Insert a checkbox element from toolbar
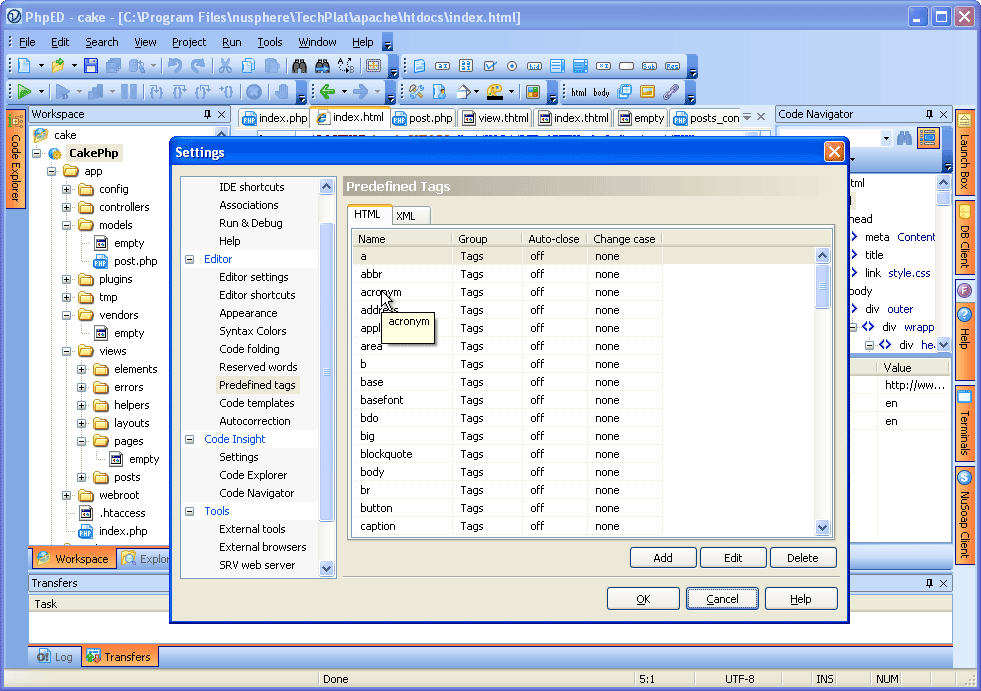 [489, 66]
